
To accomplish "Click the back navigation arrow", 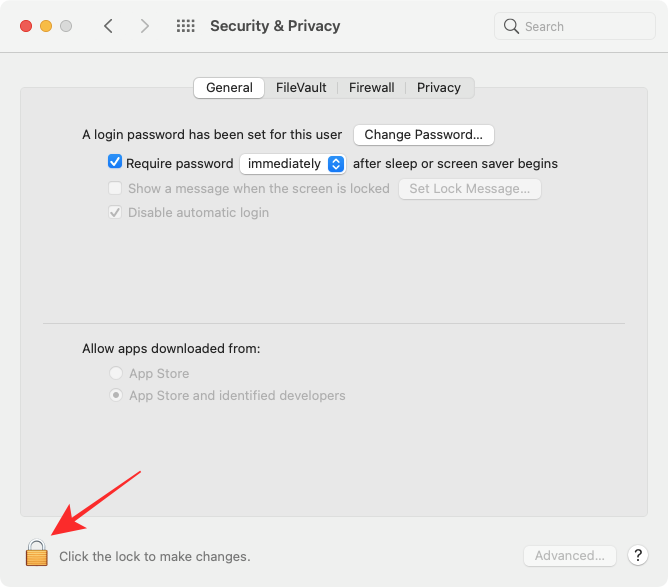I will pyautogui.click(x=108, y=26).
